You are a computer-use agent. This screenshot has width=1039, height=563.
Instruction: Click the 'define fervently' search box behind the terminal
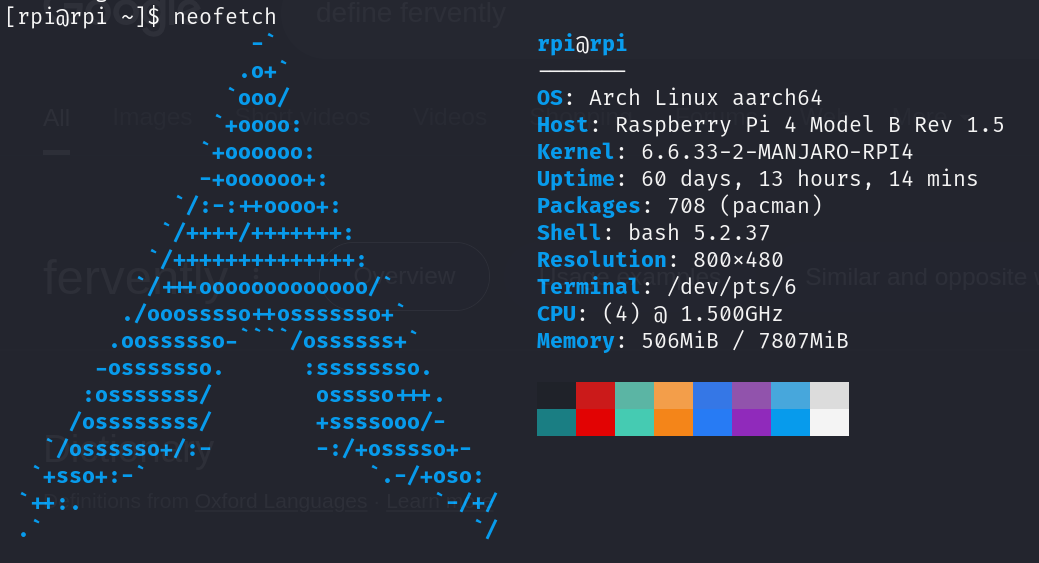click(x=411, y=13)
